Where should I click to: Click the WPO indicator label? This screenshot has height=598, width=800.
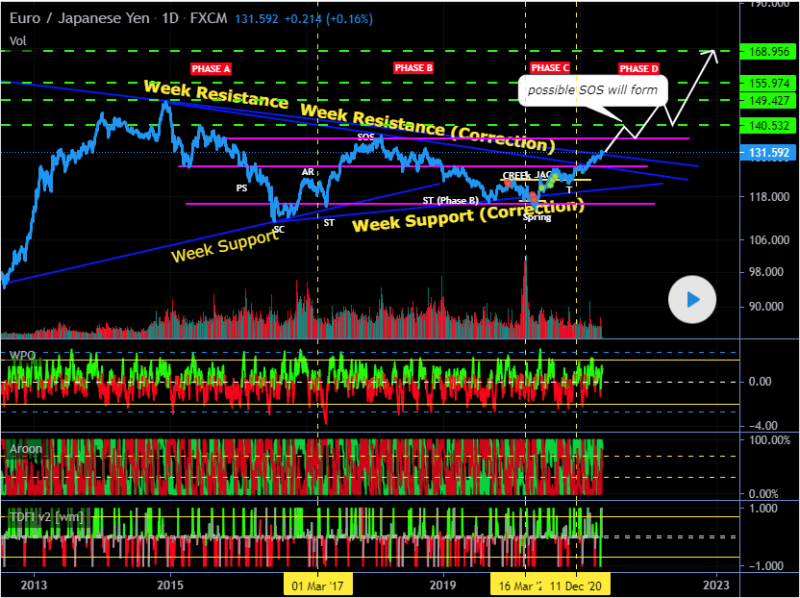(x=20, y=356)
